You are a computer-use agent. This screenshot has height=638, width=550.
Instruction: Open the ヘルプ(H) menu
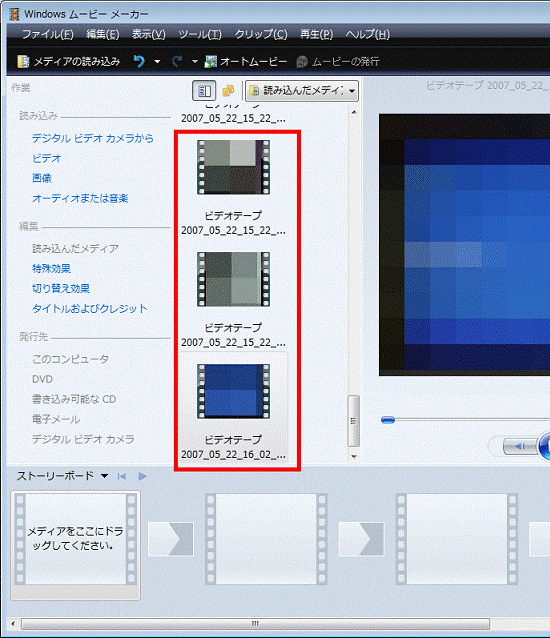pyautogui.click(x=367, y=35)
